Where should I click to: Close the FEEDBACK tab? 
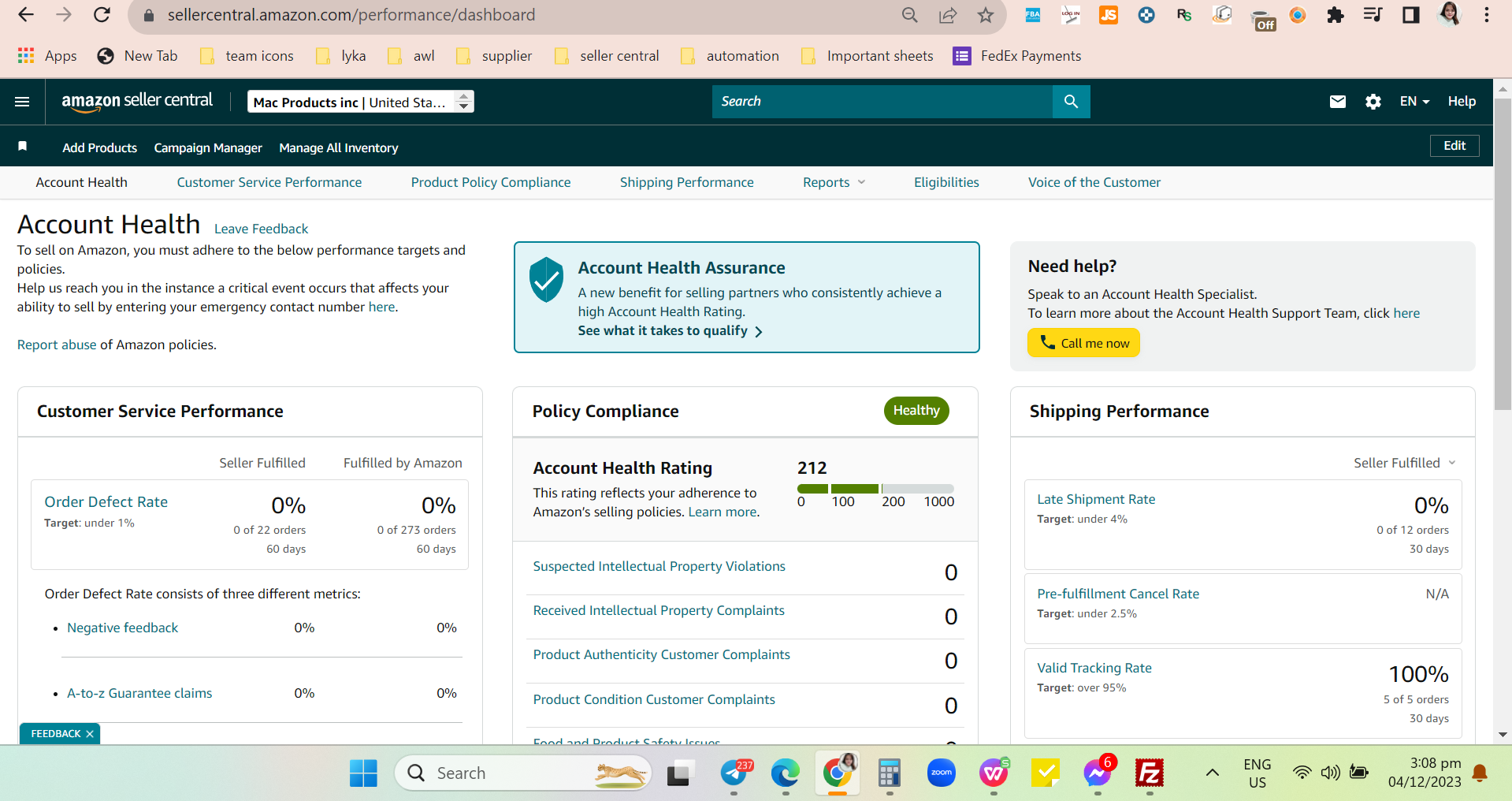(x=90, y=734)
